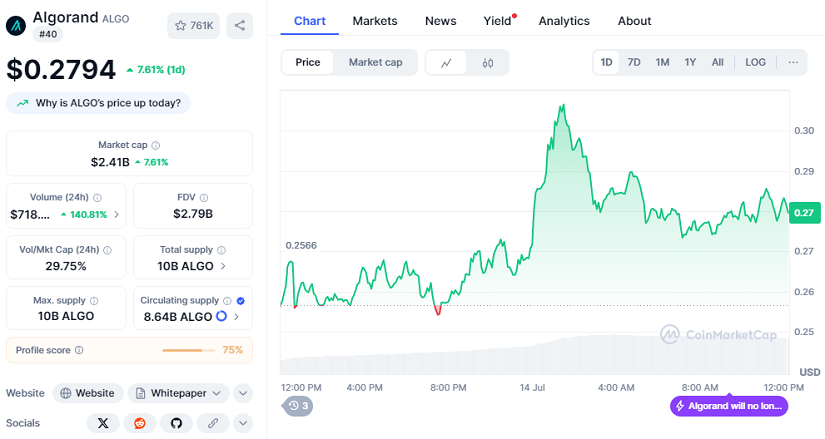Switch to the News tab
Viewport: 825px width, 439px height.
[x=440, y=21]
